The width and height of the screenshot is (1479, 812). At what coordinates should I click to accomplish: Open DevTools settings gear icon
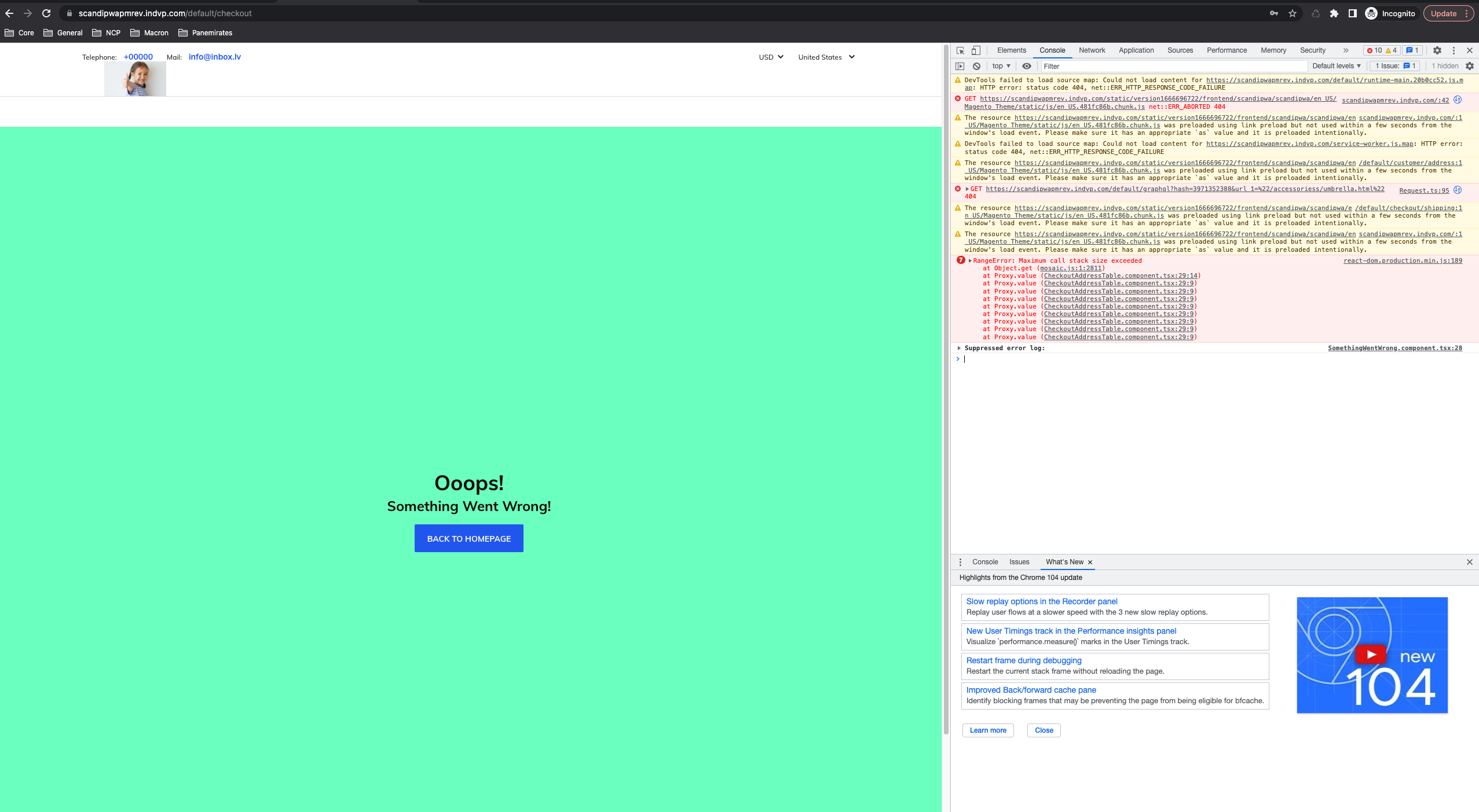coord(1438,50)
